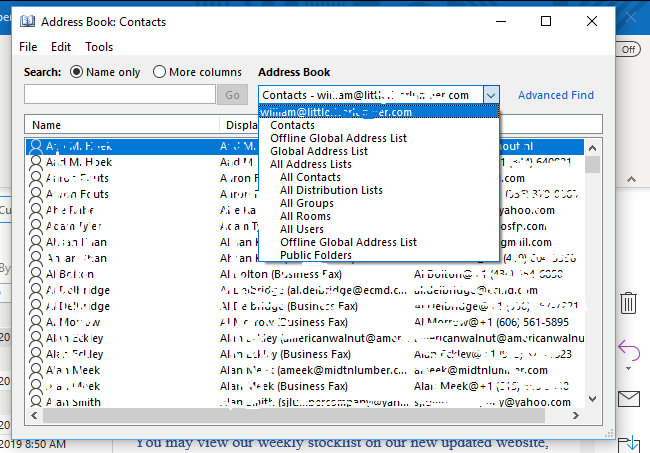Minimize the Address Book window

[501, 21]
